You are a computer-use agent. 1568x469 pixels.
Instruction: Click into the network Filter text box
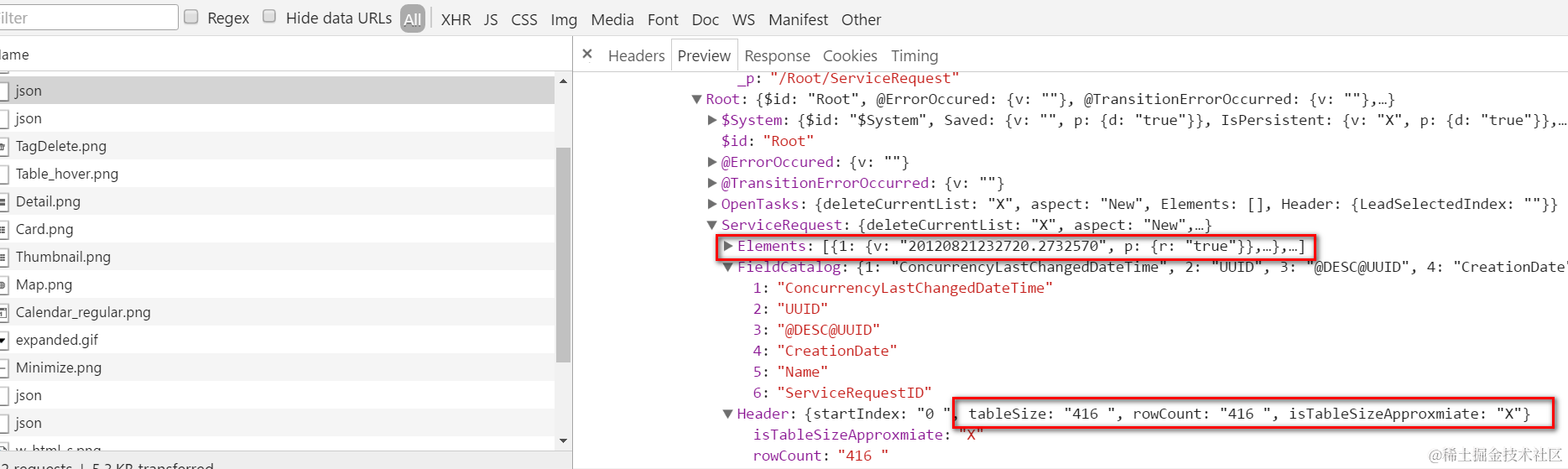click(x=88, y=18)
